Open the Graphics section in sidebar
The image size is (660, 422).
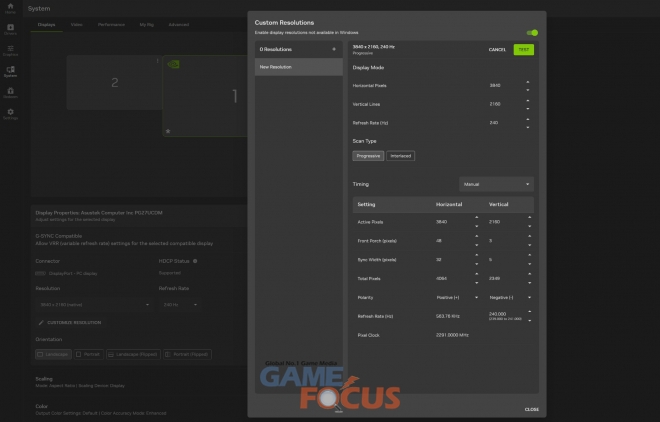pyautogui.click(x=10, y=51)
